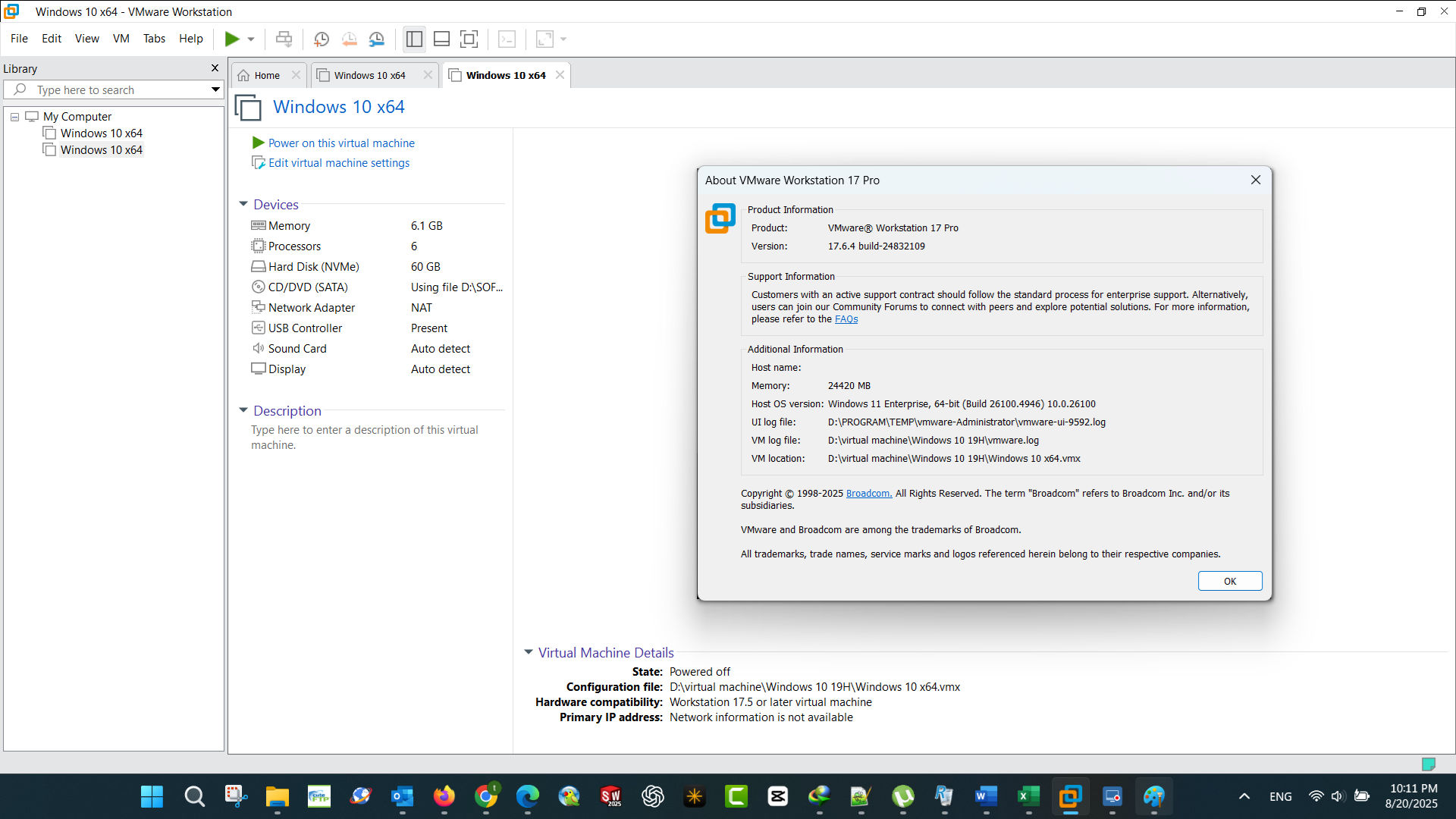Screen dimensions: 1456x819
Task: Click the green Power On toolbar button
Action: 232,39
